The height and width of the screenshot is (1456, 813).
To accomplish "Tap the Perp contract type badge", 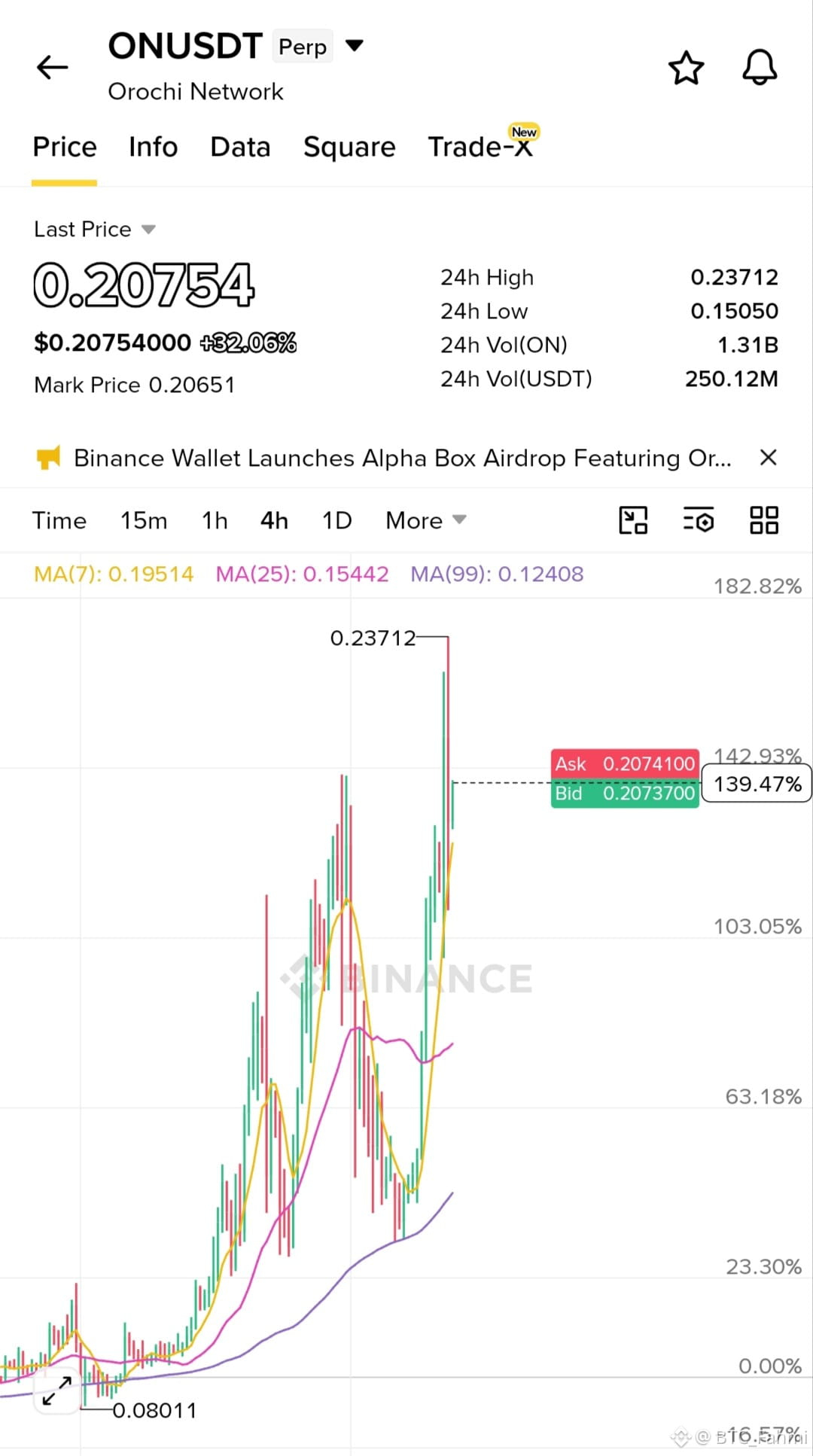I will click(303, 47).
